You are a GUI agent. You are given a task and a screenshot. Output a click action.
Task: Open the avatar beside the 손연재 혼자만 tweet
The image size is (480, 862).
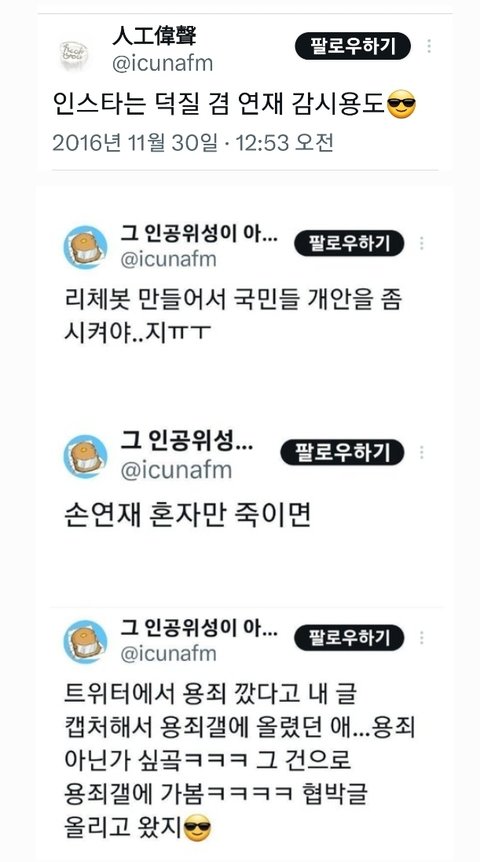85,456
